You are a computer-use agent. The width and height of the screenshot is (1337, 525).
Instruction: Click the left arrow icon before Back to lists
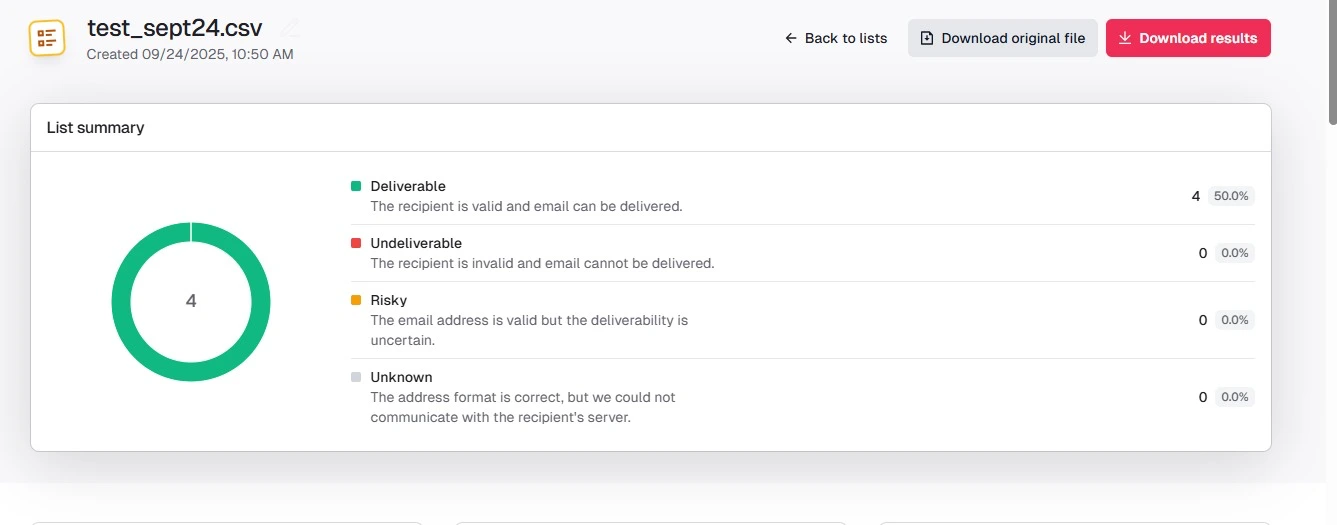tap(791, 38)
